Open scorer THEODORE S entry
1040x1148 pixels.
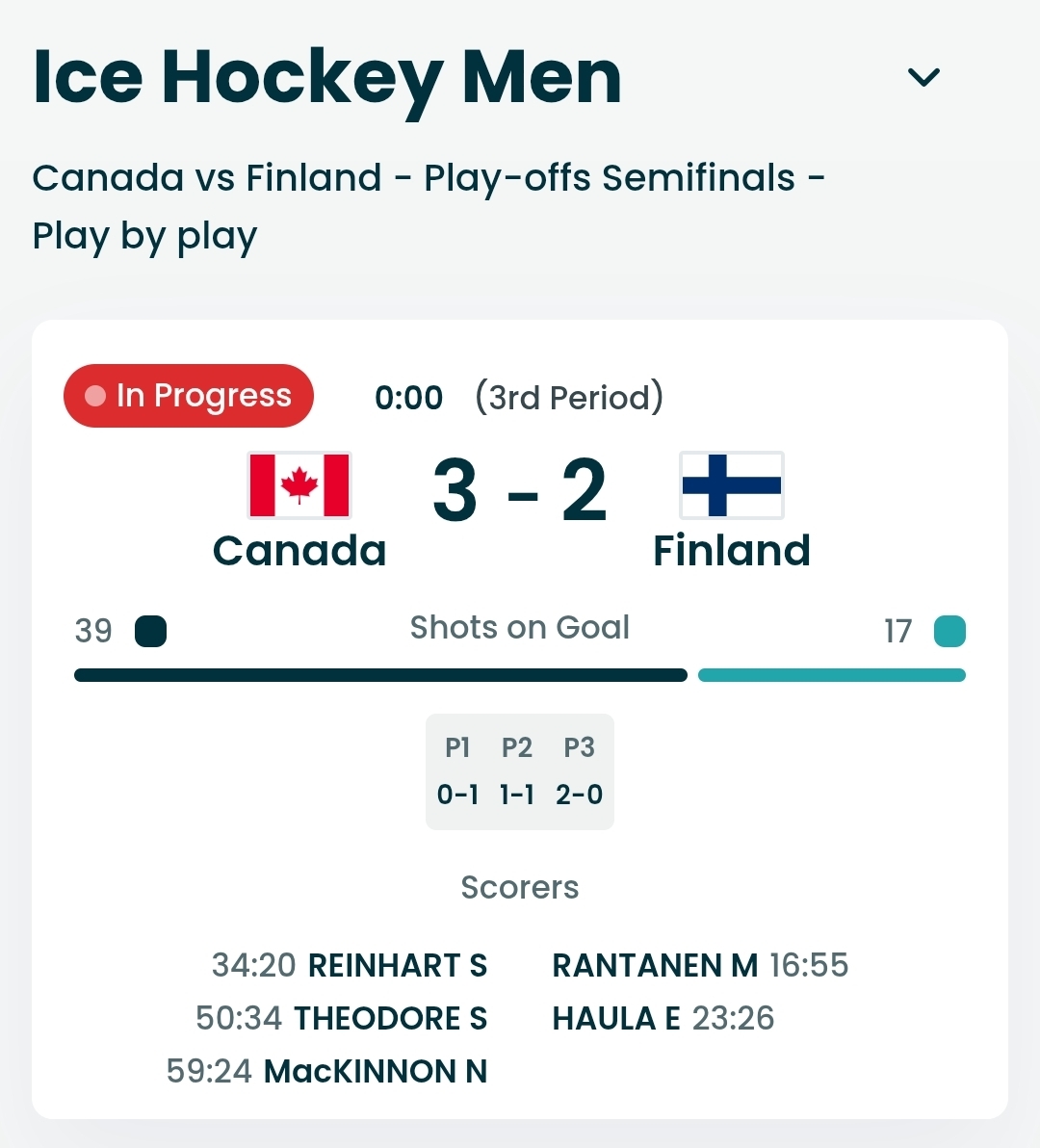click(390, 1018)
